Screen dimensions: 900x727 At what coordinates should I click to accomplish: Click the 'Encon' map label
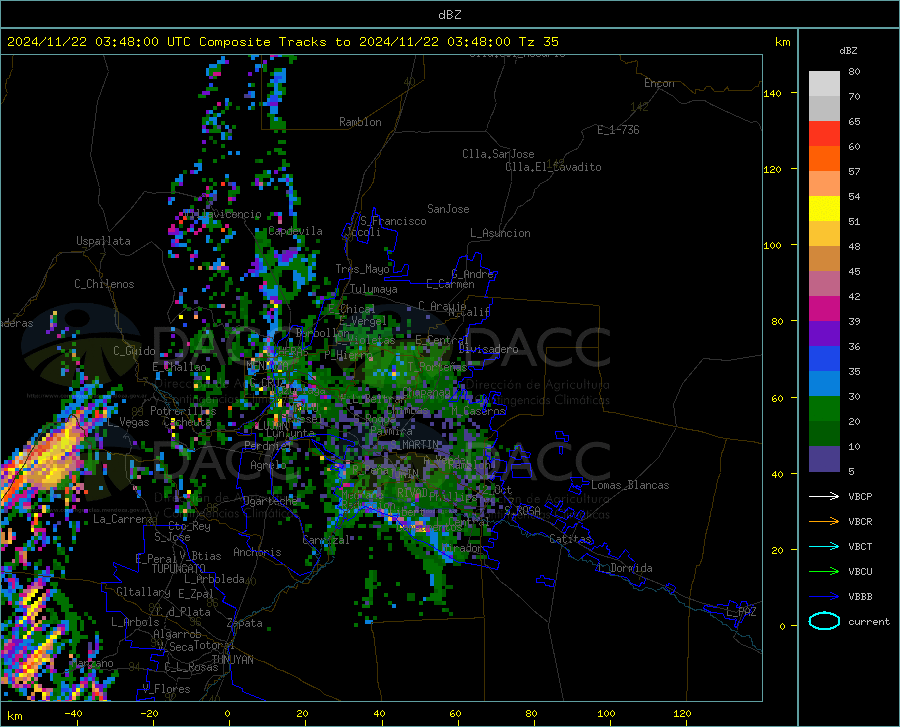point(659,83)
